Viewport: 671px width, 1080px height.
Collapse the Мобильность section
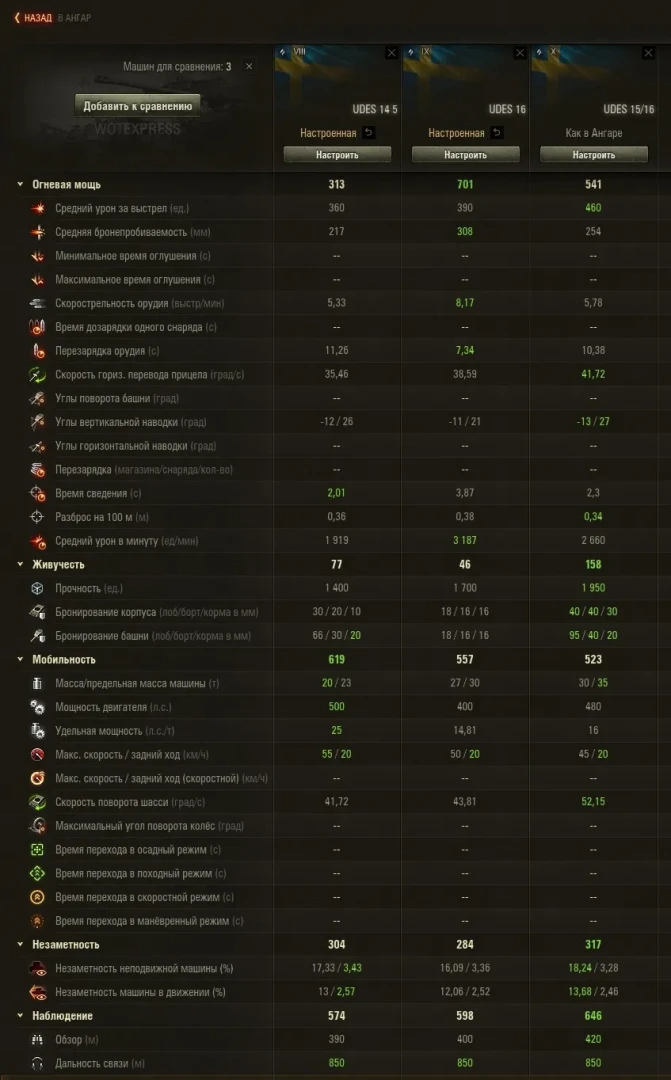[20, 660]
